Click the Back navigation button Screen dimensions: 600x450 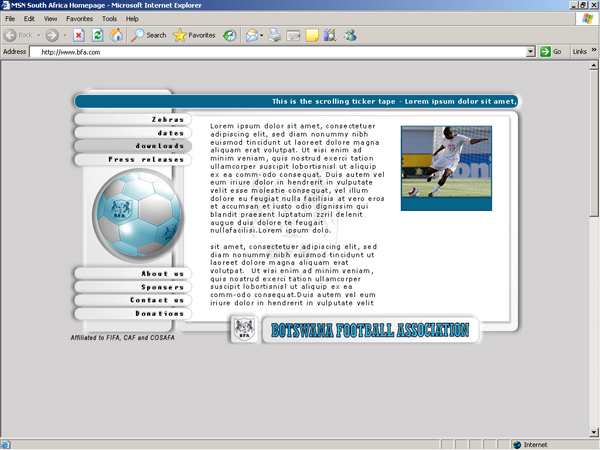(19, 35)
